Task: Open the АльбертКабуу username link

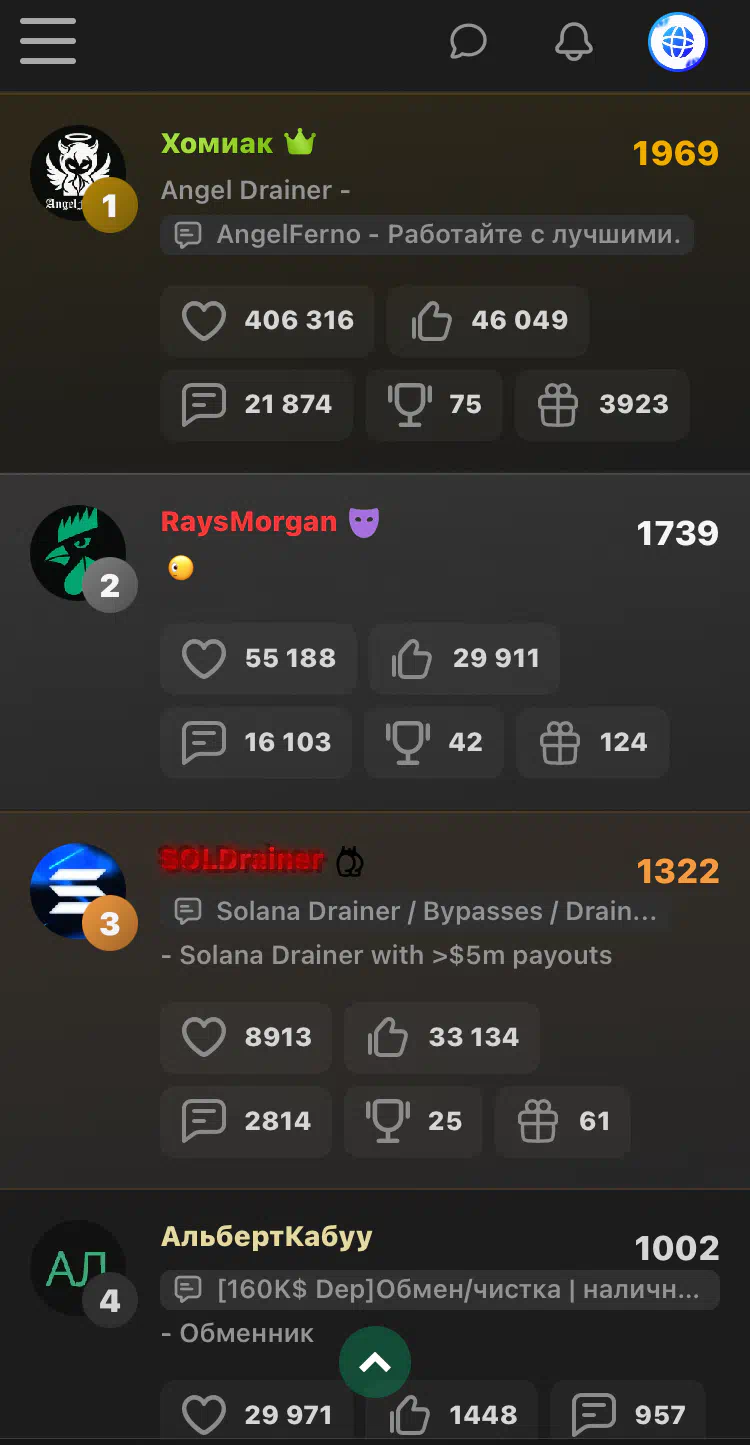Action: [x=267, y=1236]
